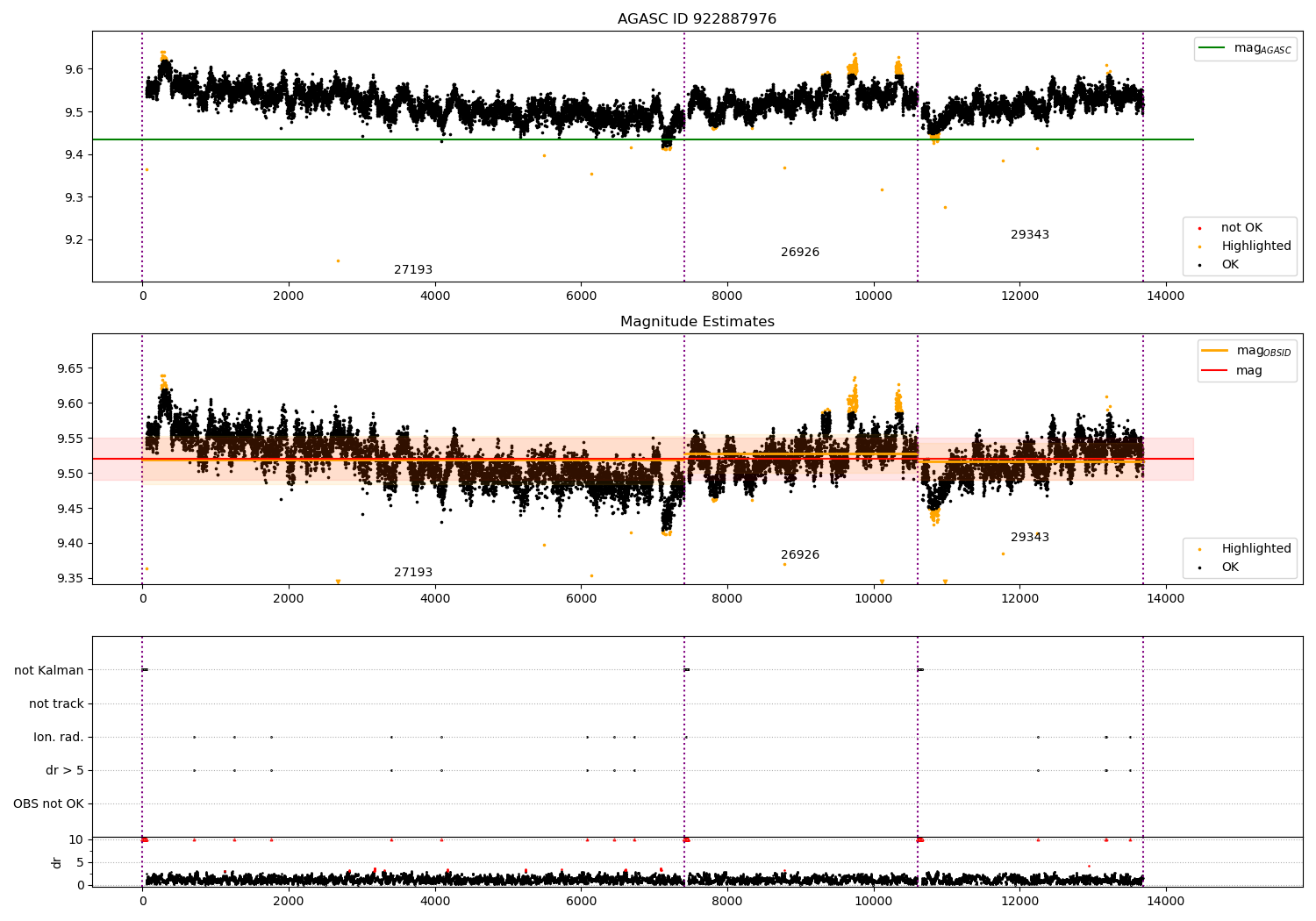
Task: Click the "not track" row label
Action: click(x=56, y=703)
